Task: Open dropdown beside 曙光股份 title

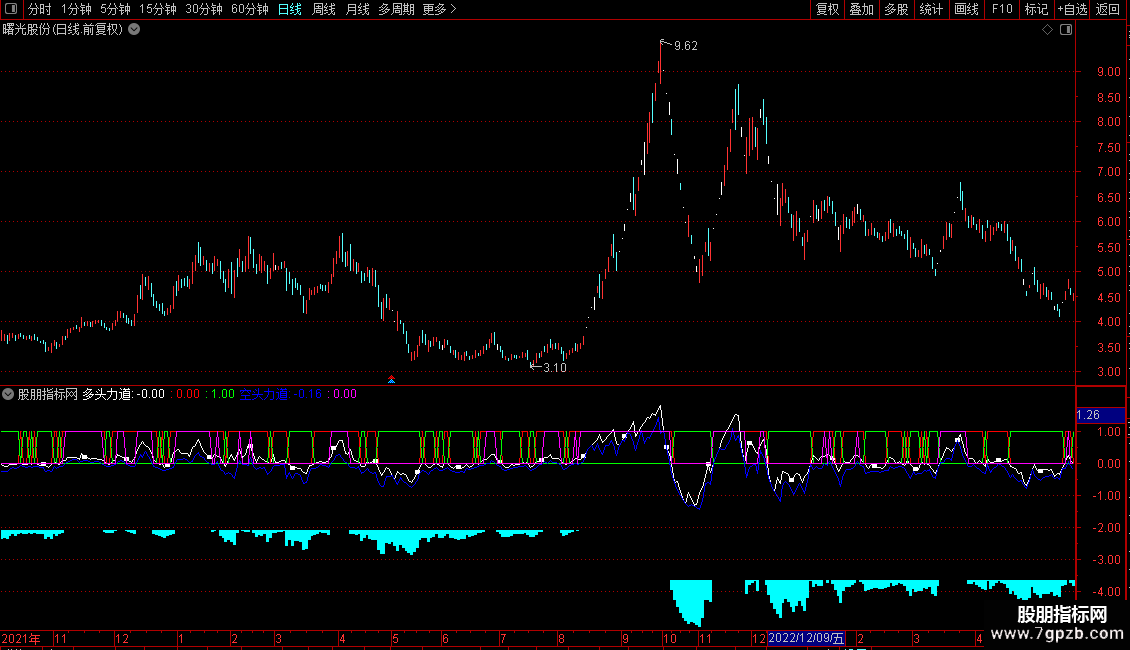Action: click(134, 30)
